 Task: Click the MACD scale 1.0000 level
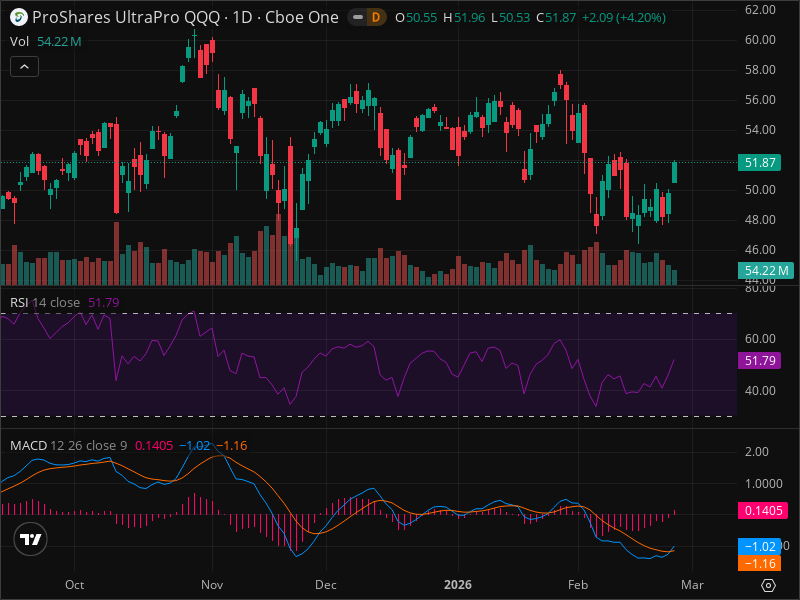pos(763,484)
